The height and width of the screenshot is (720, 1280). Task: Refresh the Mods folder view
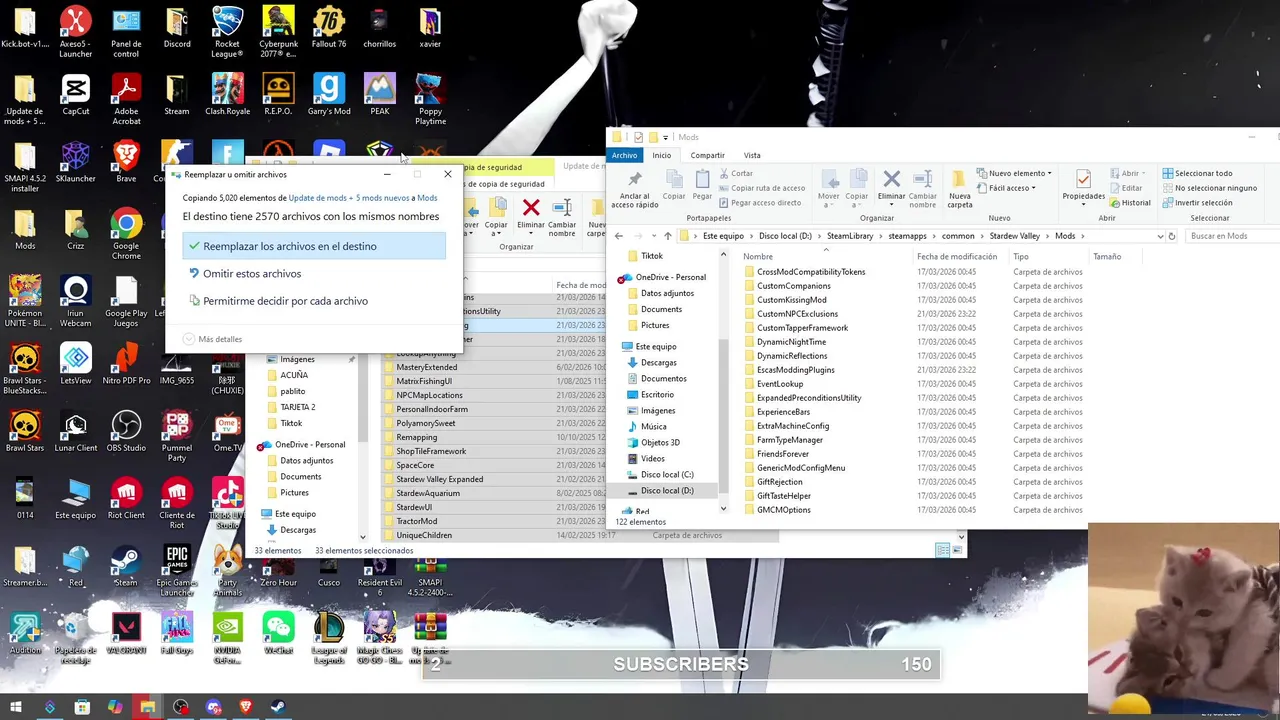tap(1171, 236)
